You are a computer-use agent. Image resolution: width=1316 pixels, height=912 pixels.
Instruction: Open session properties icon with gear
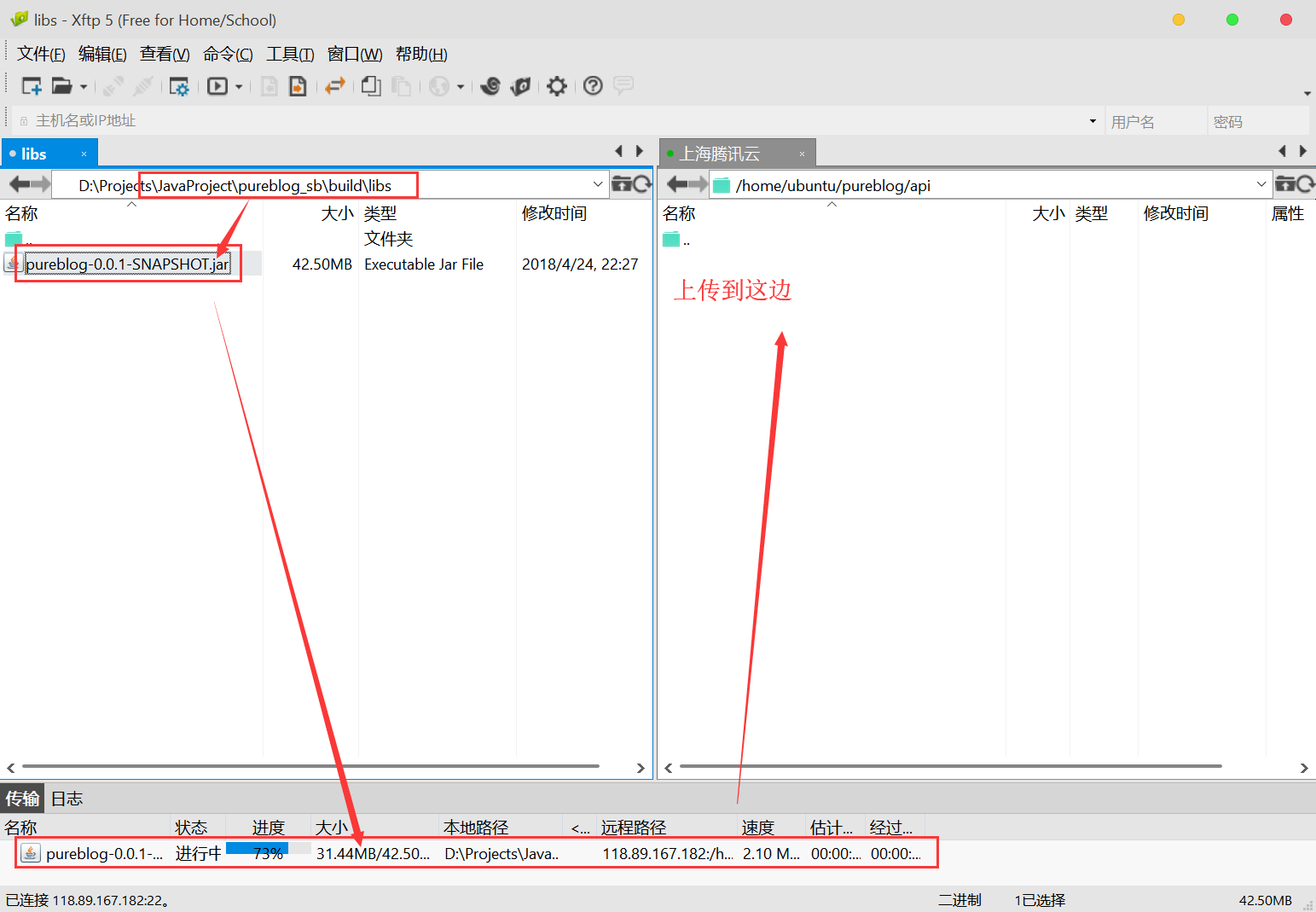point(179,86)
